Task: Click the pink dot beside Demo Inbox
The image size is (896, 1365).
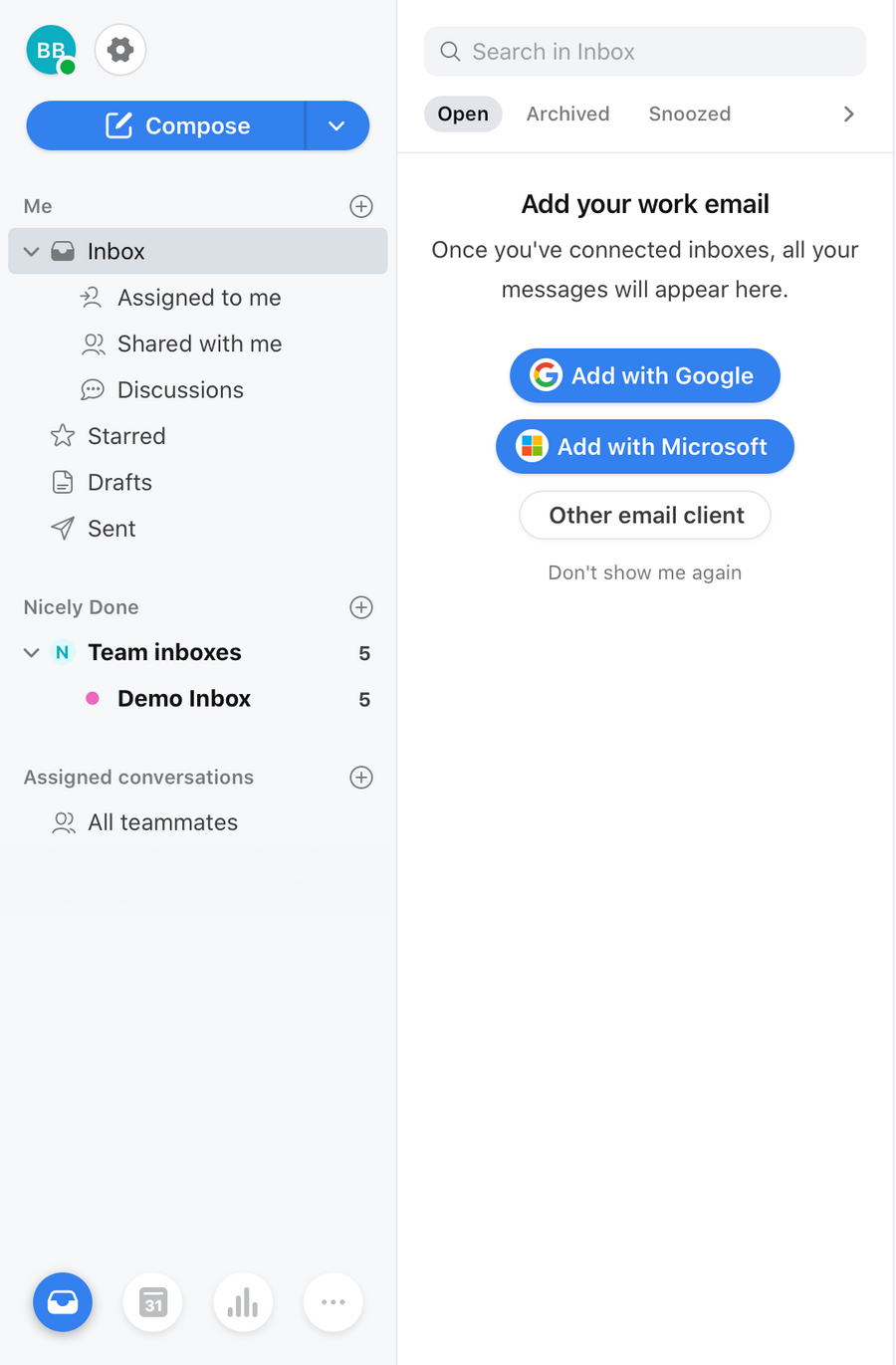Action: click(x=93, y=698)
